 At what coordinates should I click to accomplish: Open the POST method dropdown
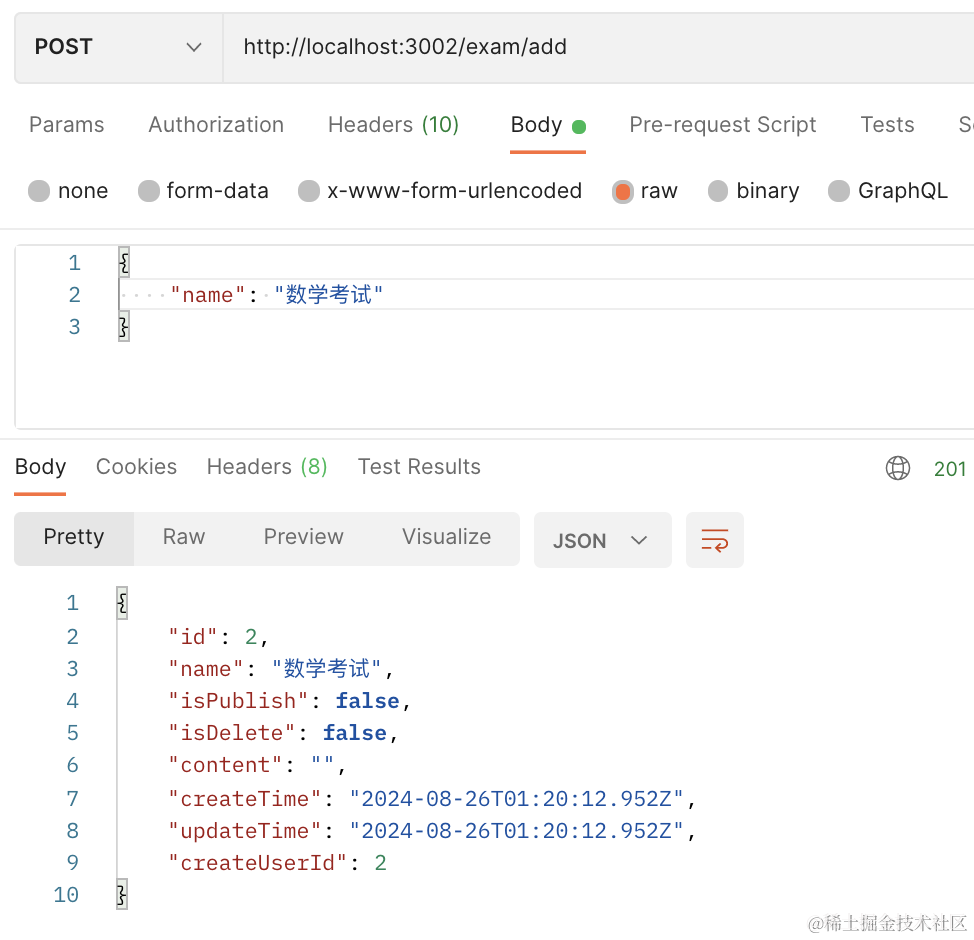[x=118, y=47]
